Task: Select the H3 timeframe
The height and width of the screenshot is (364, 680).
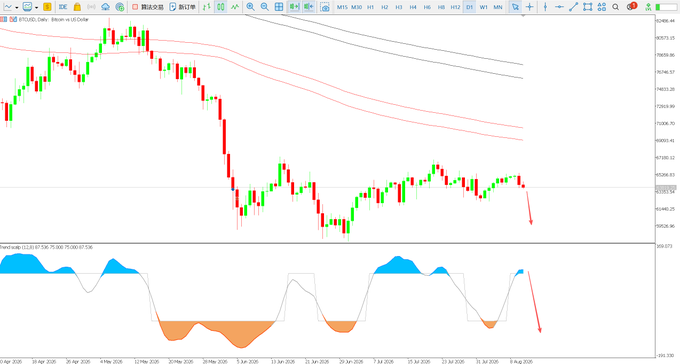Action: [399, 7]
